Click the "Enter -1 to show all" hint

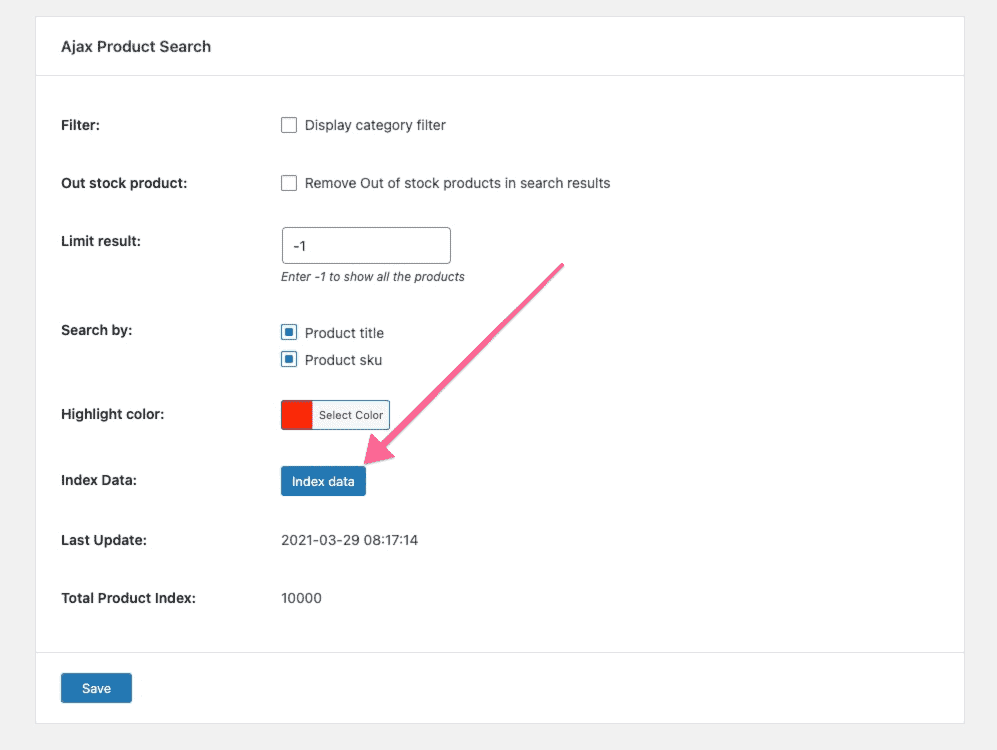point(373,277)
